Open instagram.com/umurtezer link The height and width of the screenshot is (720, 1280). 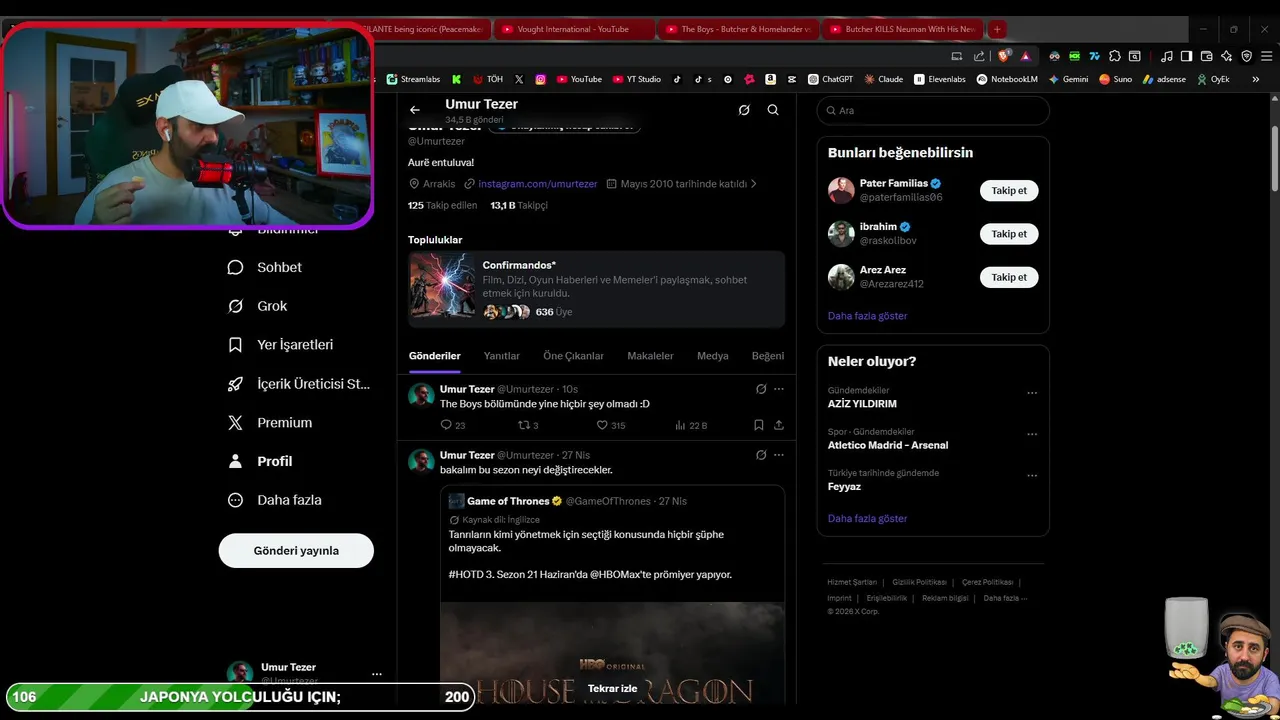pos(538,184)
